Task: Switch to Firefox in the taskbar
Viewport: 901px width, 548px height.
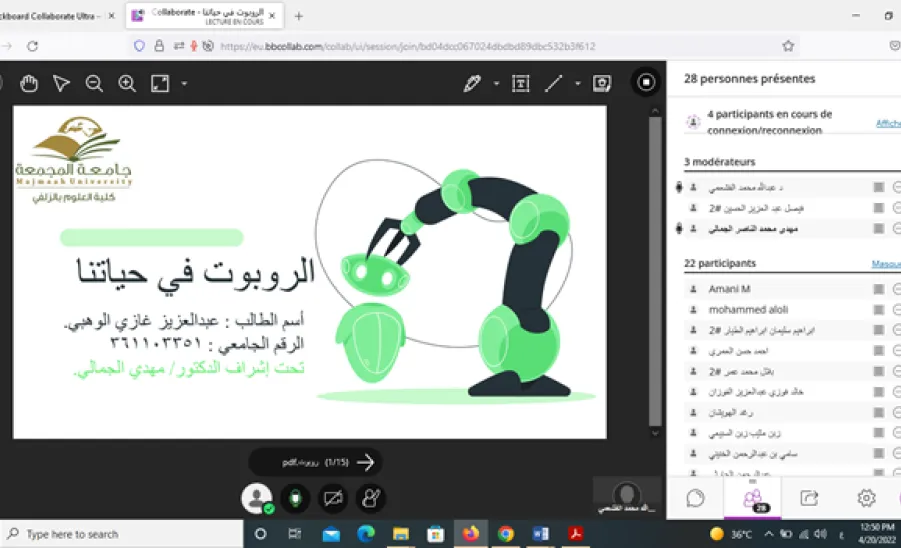Action: pyautogui.click(x=471, y=534)
